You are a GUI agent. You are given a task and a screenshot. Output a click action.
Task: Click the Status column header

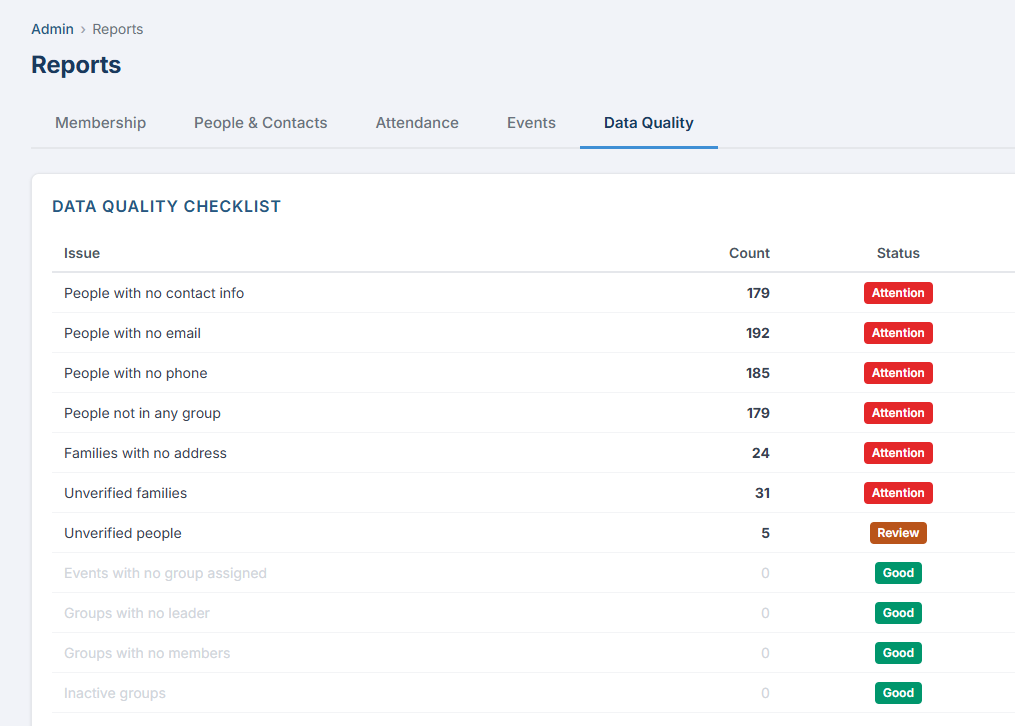[897, 253]
